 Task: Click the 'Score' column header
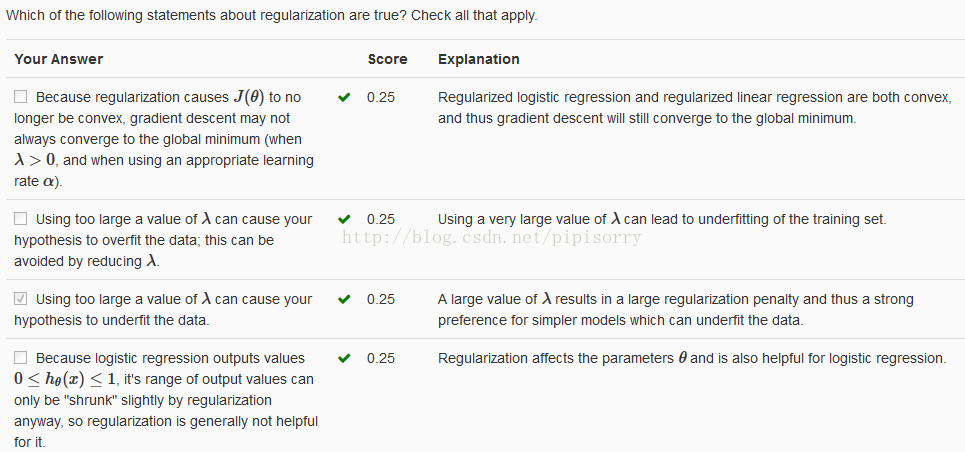point(387,59)
